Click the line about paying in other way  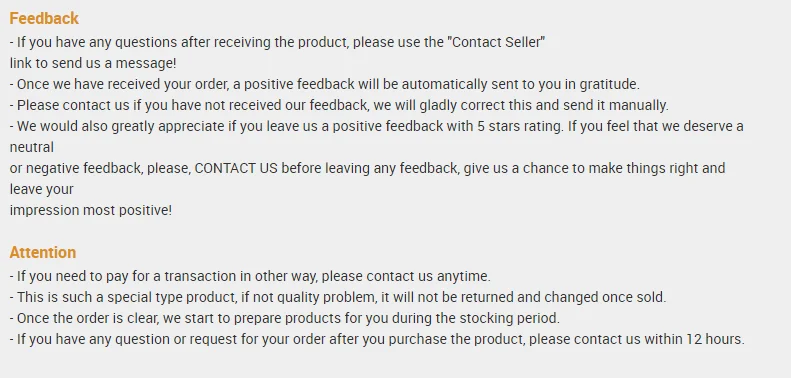pyautogui.click(x=250, y=277)
